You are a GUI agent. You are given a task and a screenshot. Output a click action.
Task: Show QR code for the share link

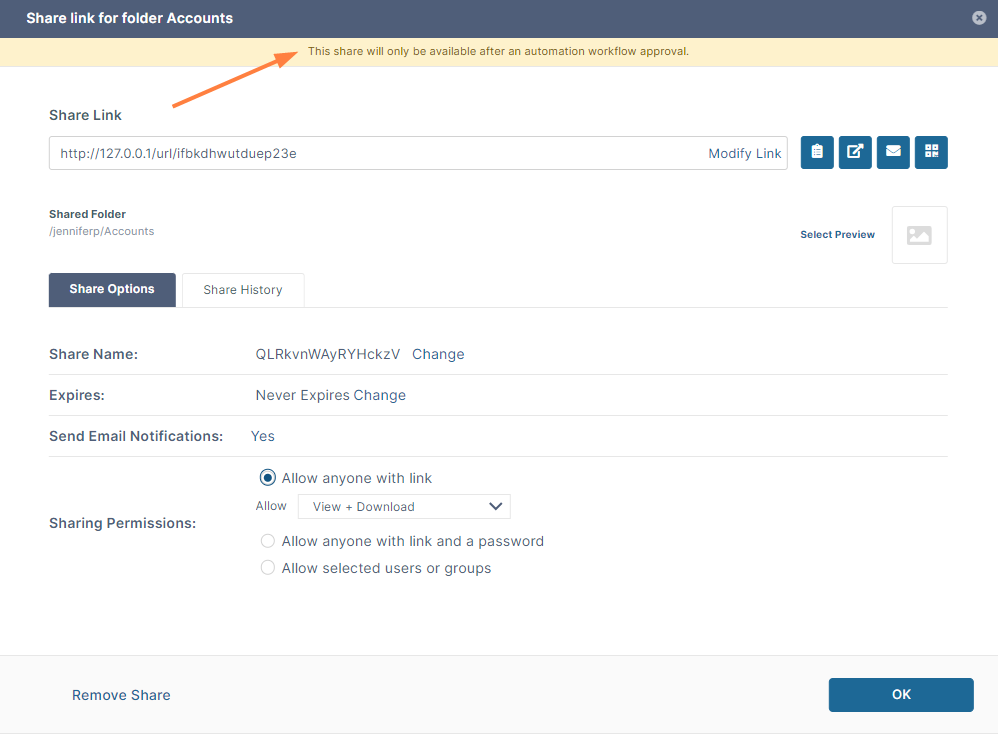(931, 153)
